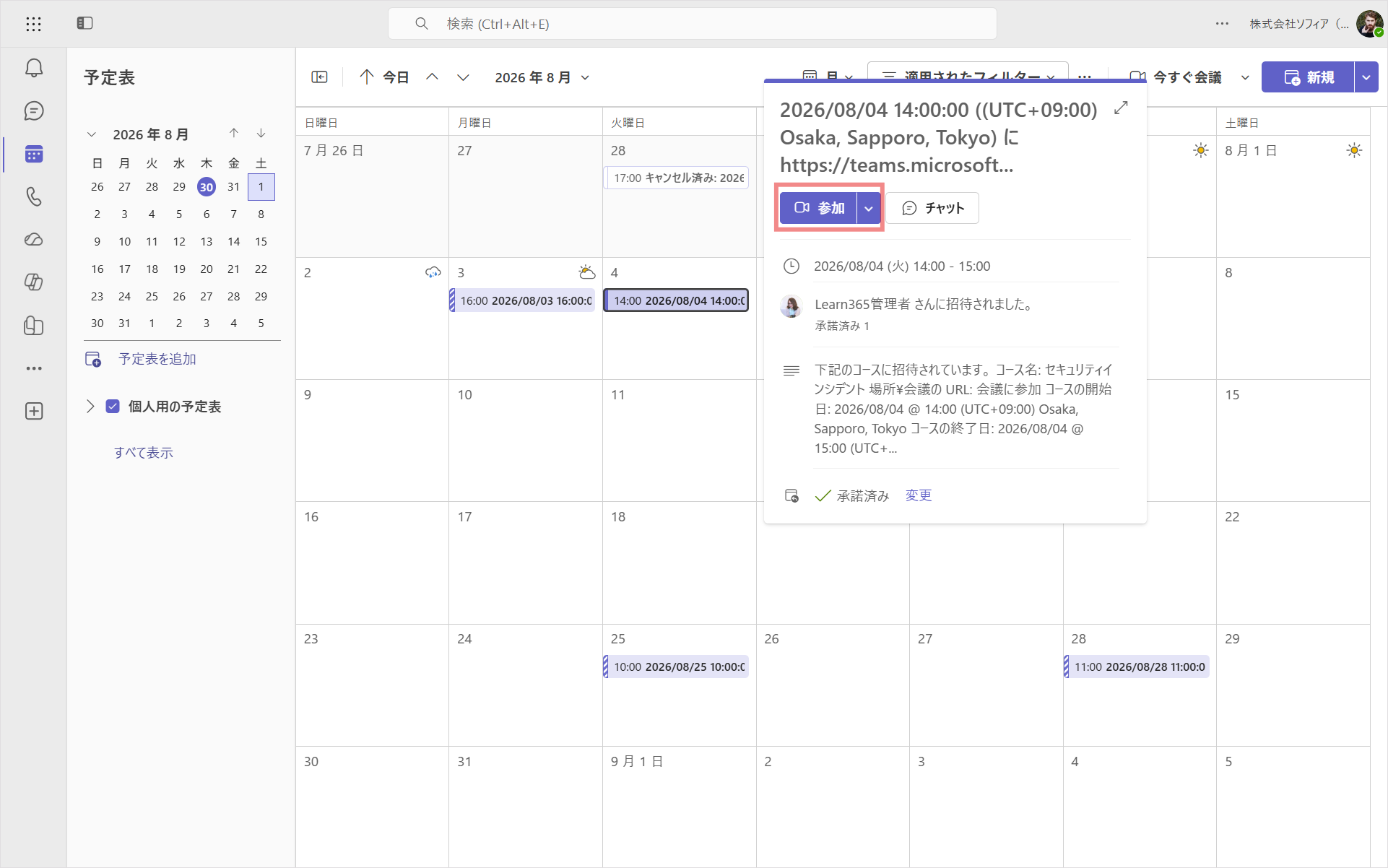Click the 2026/08/04 (火) 14:00 - 15:00 time

click(902, 266)
